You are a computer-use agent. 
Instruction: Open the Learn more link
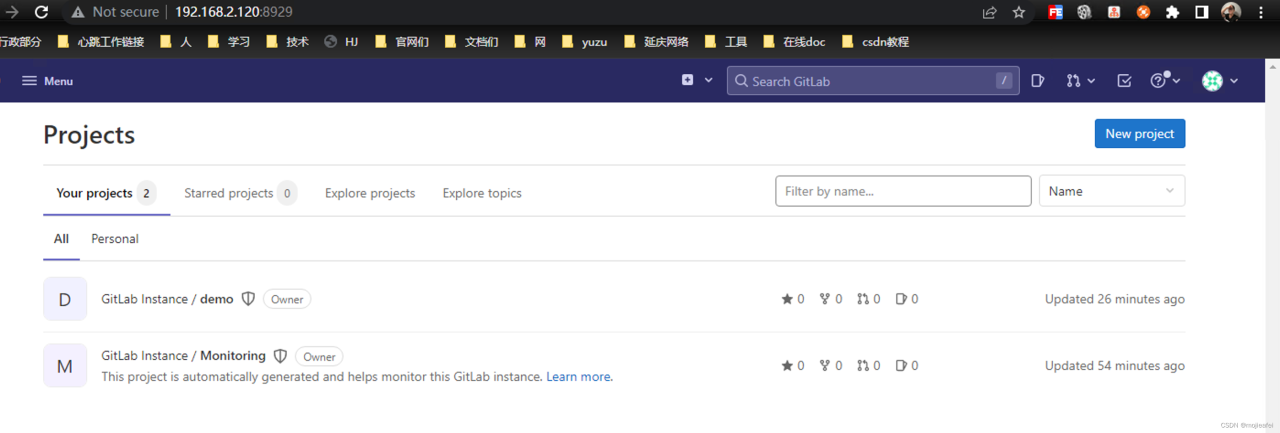pos(579,377)
